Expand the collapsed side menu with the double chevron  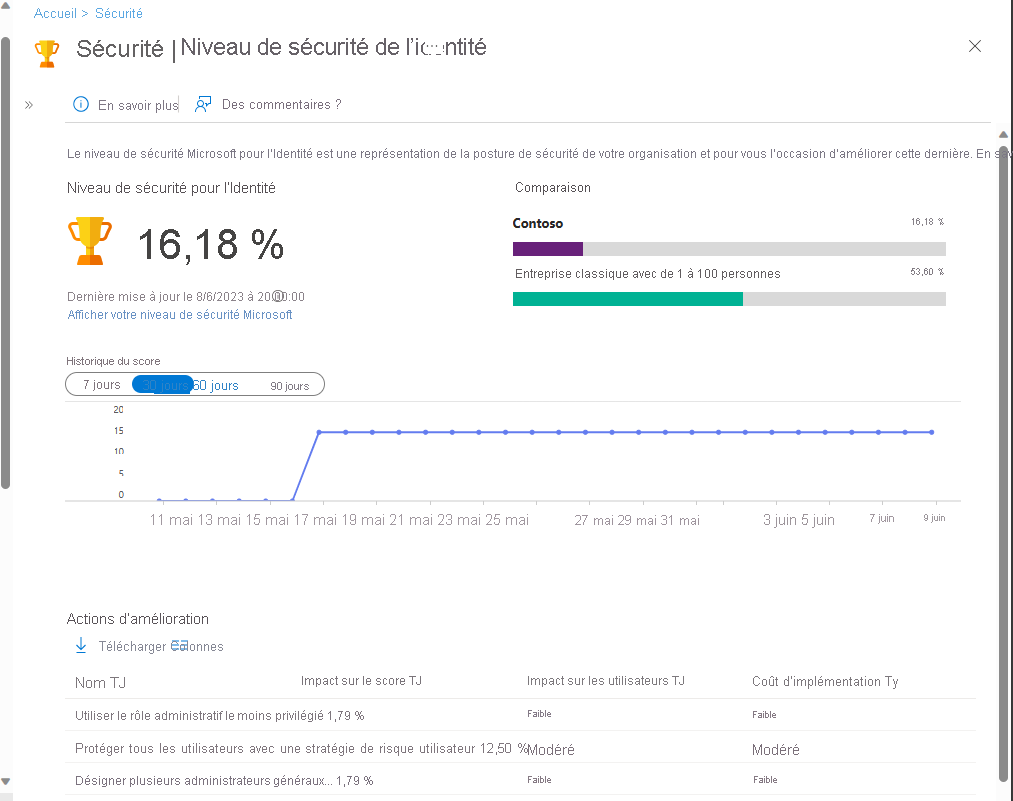coord(29,103)
